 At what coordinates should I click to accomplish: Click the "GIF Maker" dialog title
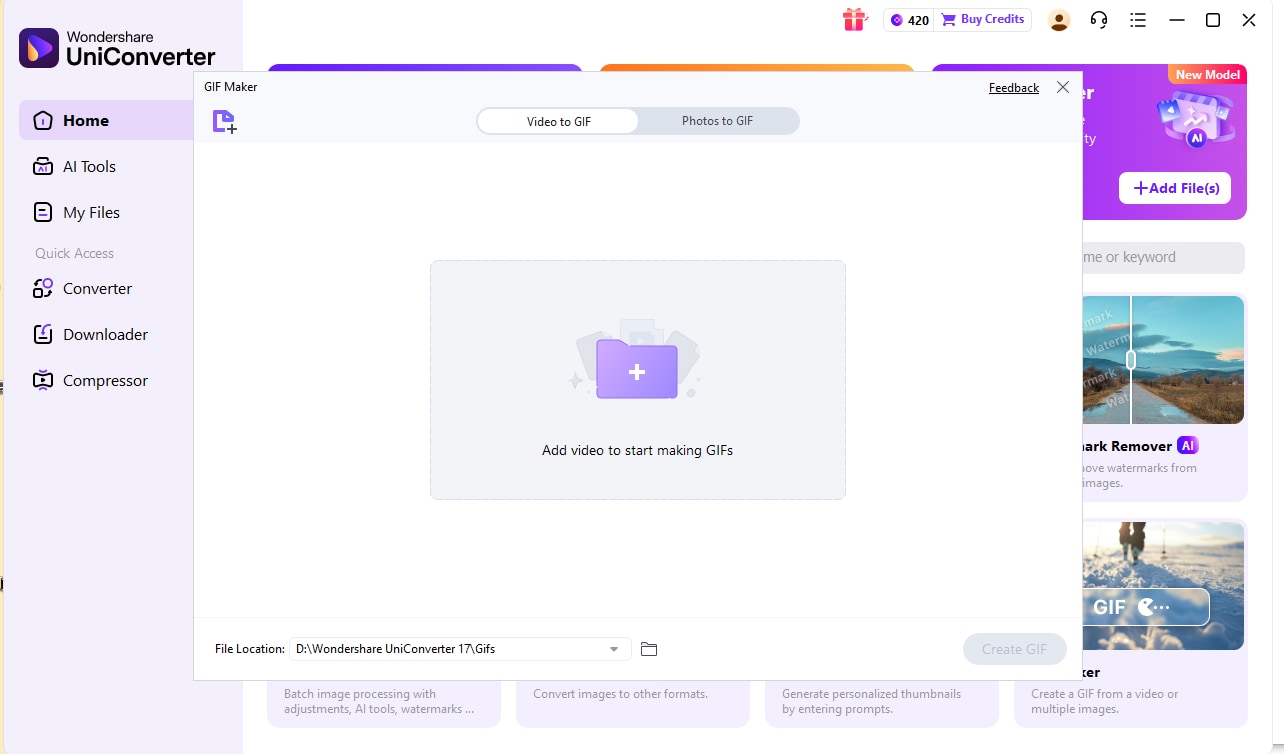click(231, 87)
